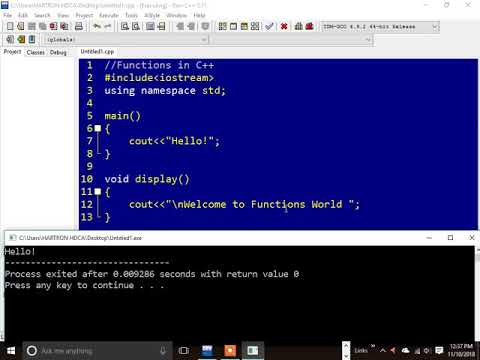Click the 'using namespace std;' line
Screen dimensions: 480x360
(165, 91)
